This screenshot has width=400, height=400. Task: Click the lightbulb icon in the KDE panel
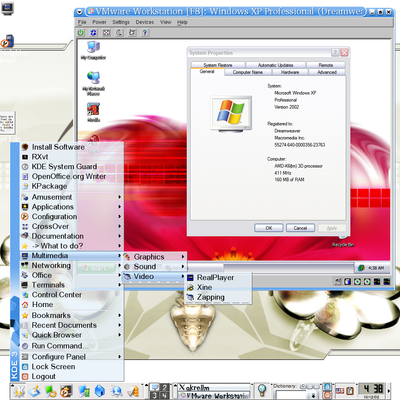pos(262,390)
